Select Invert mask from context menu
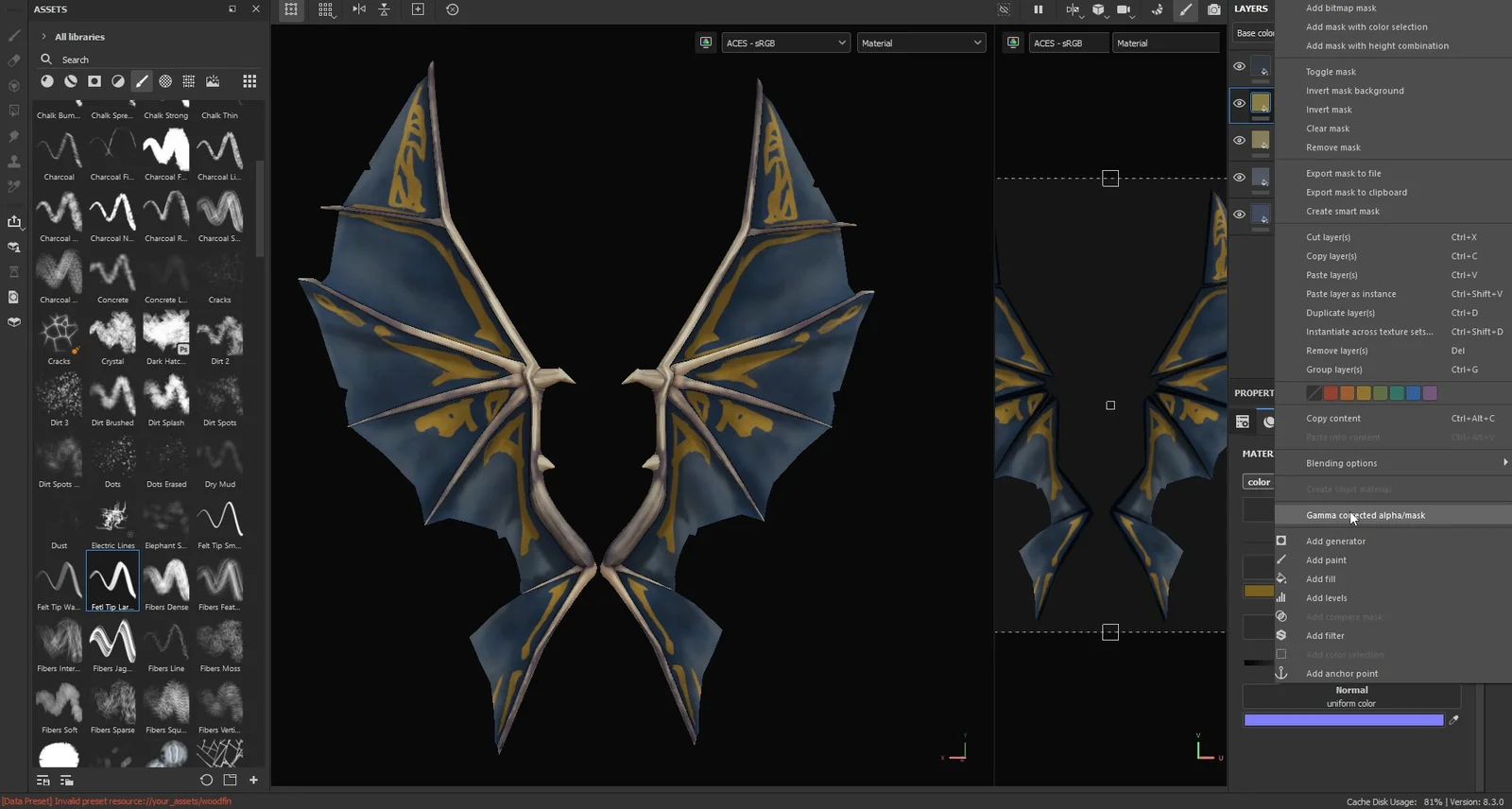Image resolution: width=1512 pixels, height=809 pixels. (1329, 110)
